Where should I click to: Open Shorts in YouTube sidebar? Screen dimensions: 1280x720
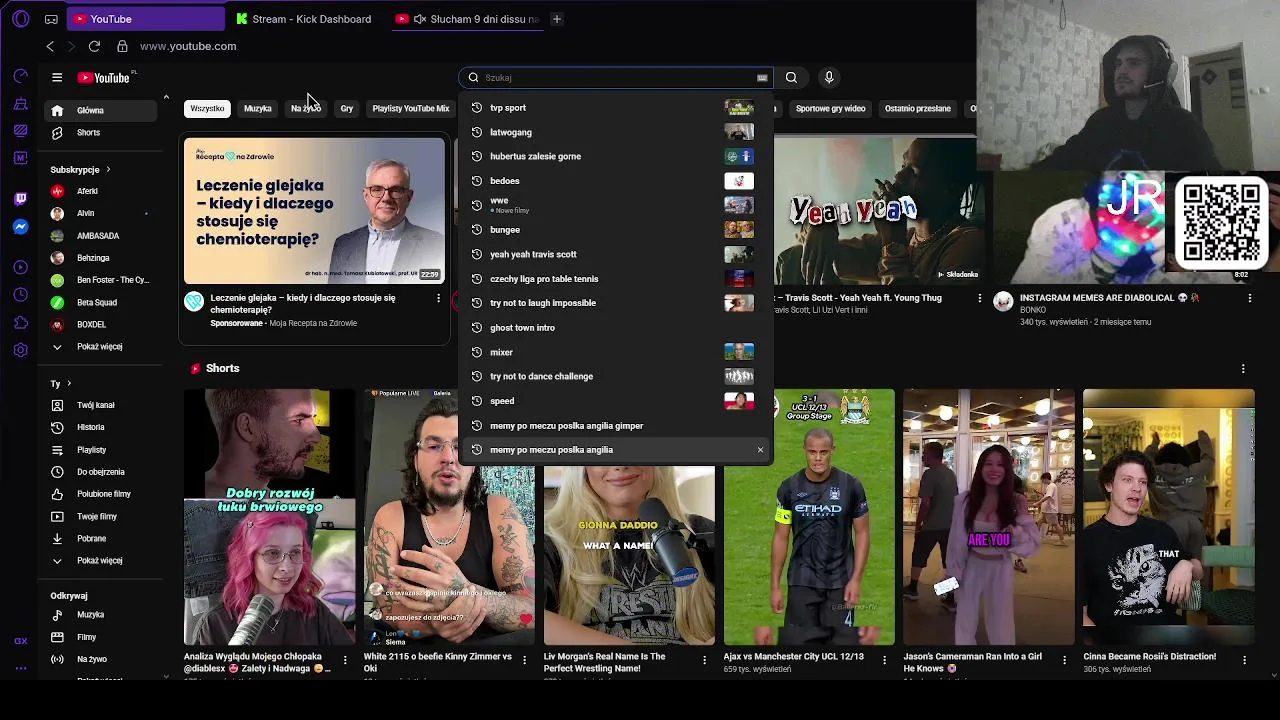(x=100, y=133)
